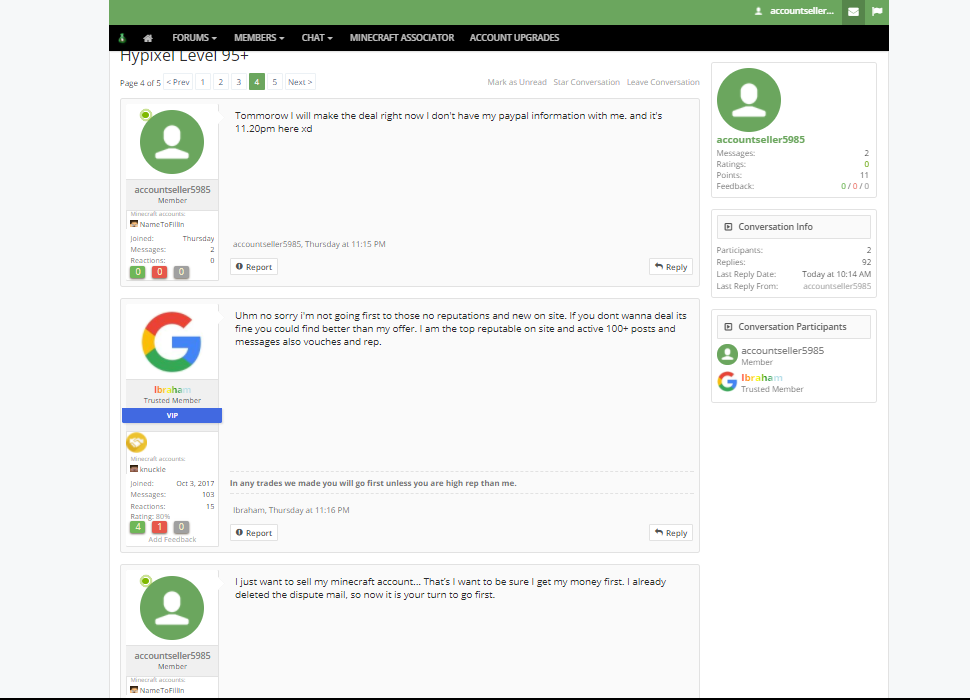Open Ibraham's Google avatar in post
Screen dimensions: 970x700
(172, 342)
